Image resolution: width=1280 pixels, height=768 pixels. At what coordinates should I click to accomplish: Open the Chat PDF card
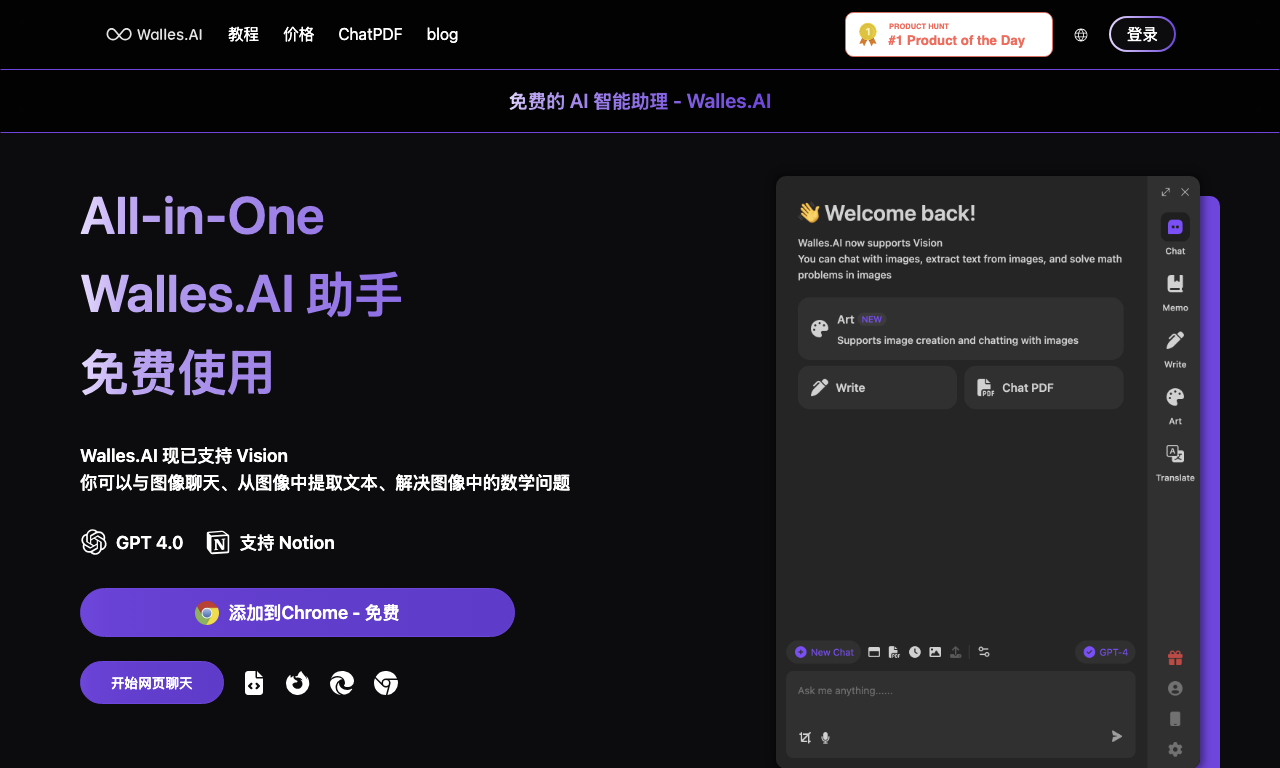point(1043,387)
